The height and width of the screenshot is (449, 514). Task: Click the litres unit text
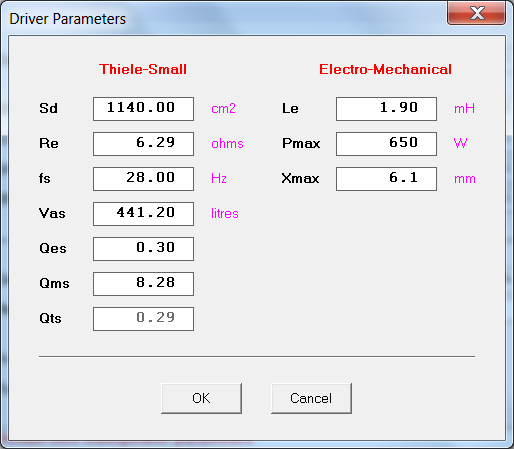(x=225, y=213)
